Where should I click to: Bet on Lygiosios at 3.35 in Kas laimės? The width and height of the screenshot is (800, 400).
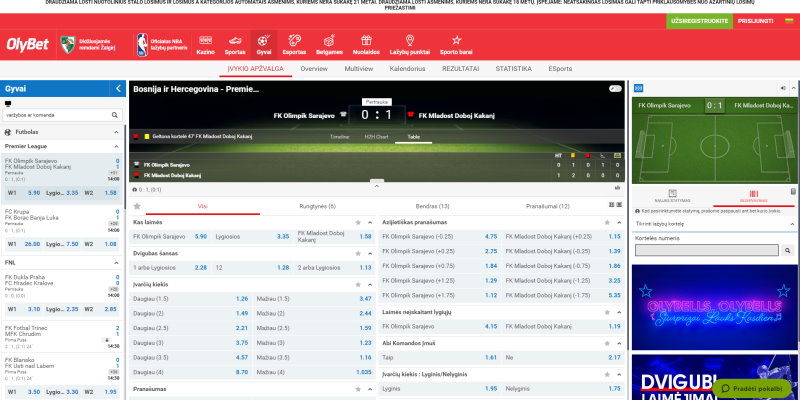tap(252, 237)
